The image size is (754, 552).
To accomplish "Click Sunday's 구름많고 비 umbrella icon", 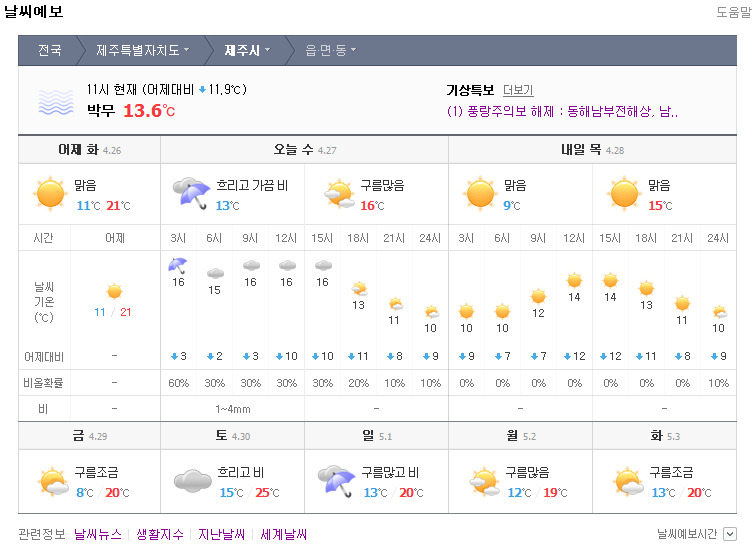I will tap(336, 481).
